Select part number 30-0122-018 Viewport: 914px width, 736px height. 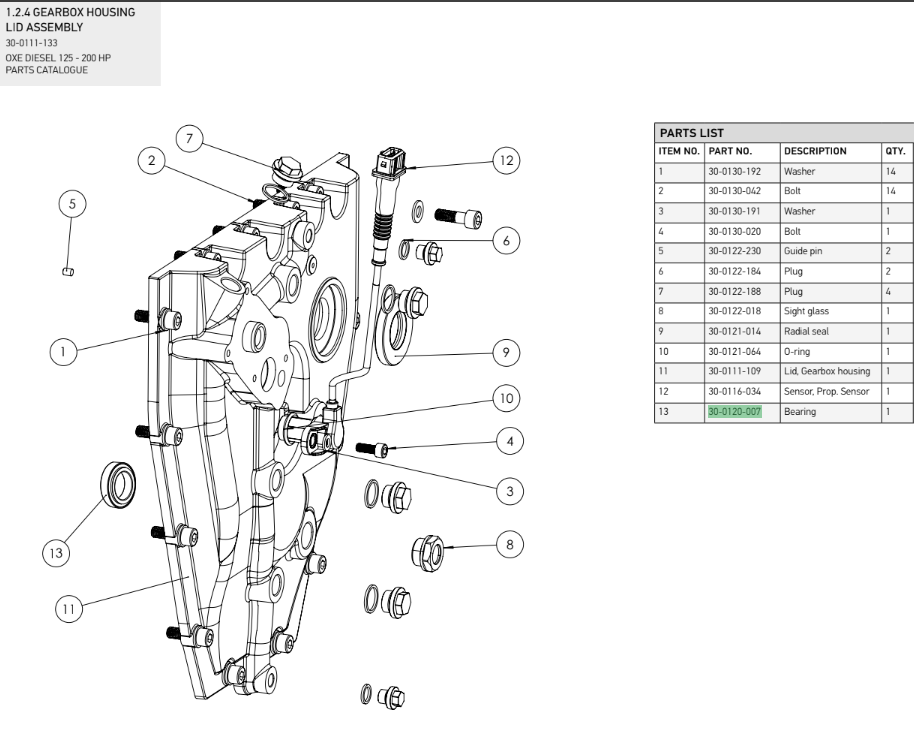point(734,311)
